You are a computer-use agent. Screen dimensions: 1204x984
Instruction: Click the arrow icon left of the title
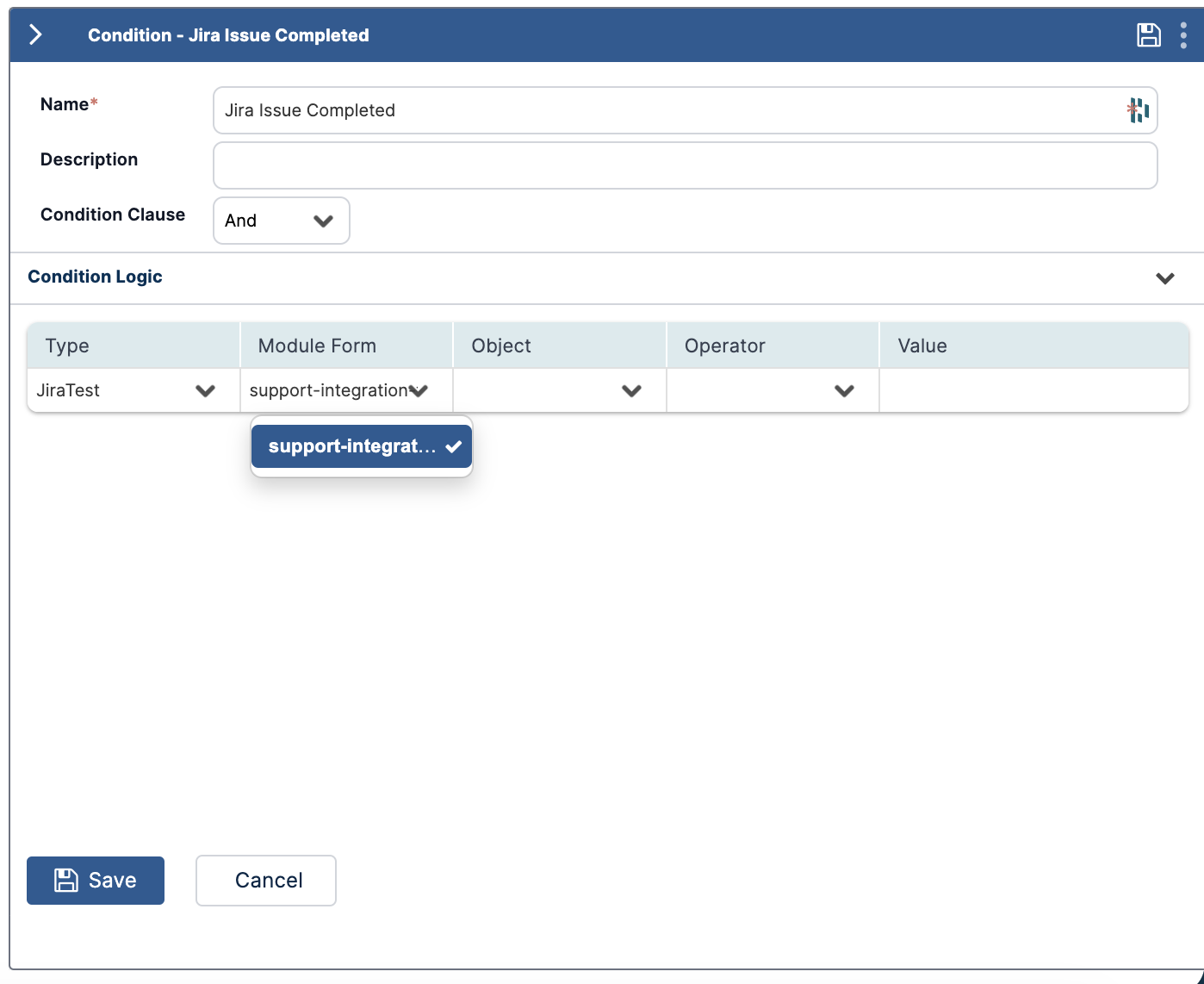point(35,34)
